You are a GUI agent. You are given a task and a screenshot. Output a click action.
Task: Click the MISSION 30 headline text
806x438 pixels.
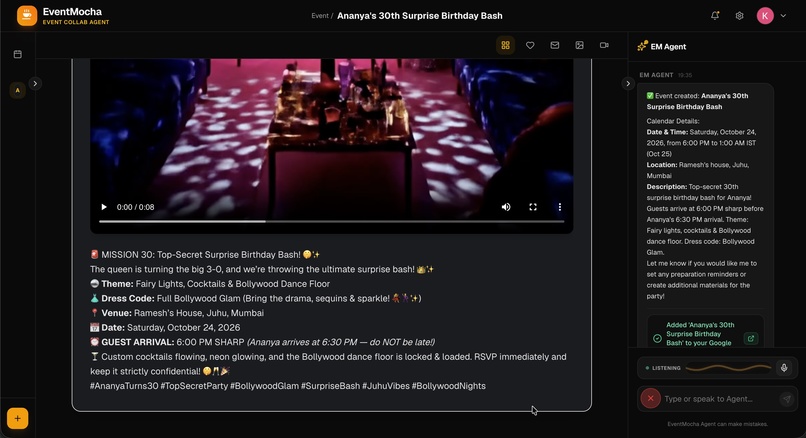pyautogui.click(x=205, y=254)
